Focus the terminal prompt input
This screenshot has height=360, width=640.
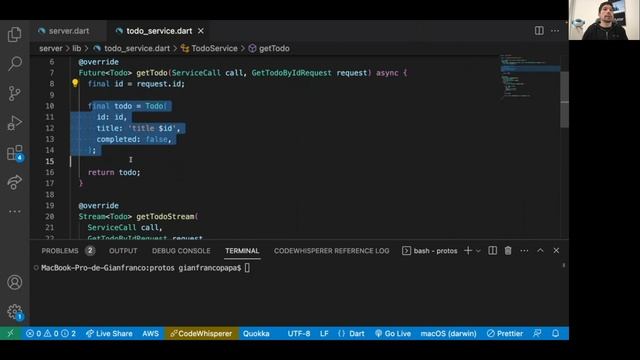pos(247,268)
